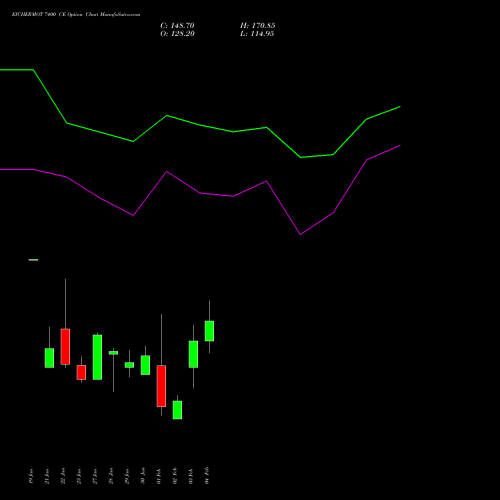
Task: Click the small green candlestick above 29 Jan
Action: (129, 365)
